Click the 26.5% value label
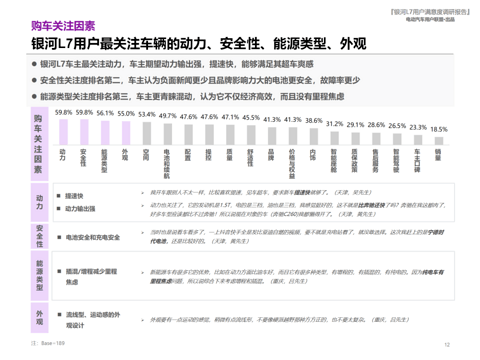This screenshot has width=480, height=360. point(397,126)
